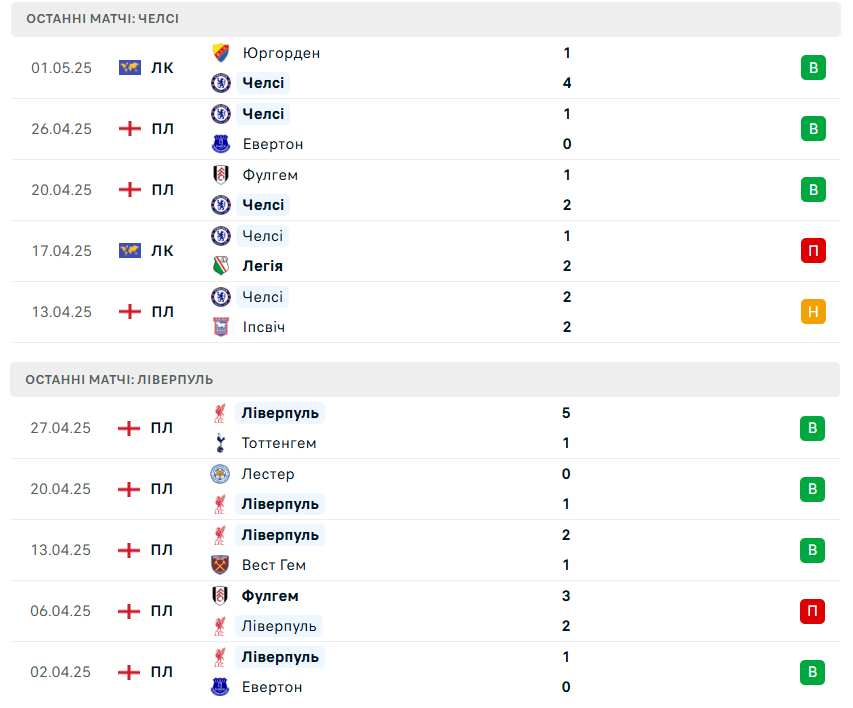Click the Leicester club crest icon

click(x=220, y=473)
